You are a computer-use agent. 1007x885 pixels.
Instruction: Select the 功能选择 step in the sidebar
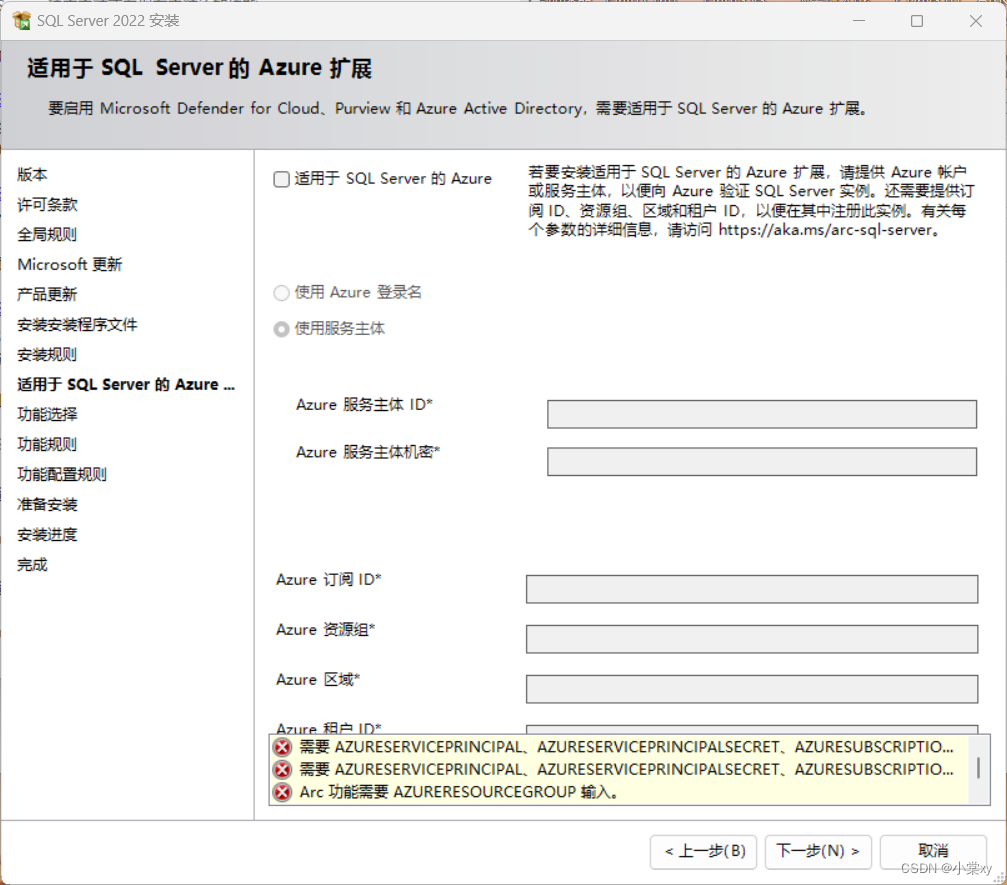[47, 414]
